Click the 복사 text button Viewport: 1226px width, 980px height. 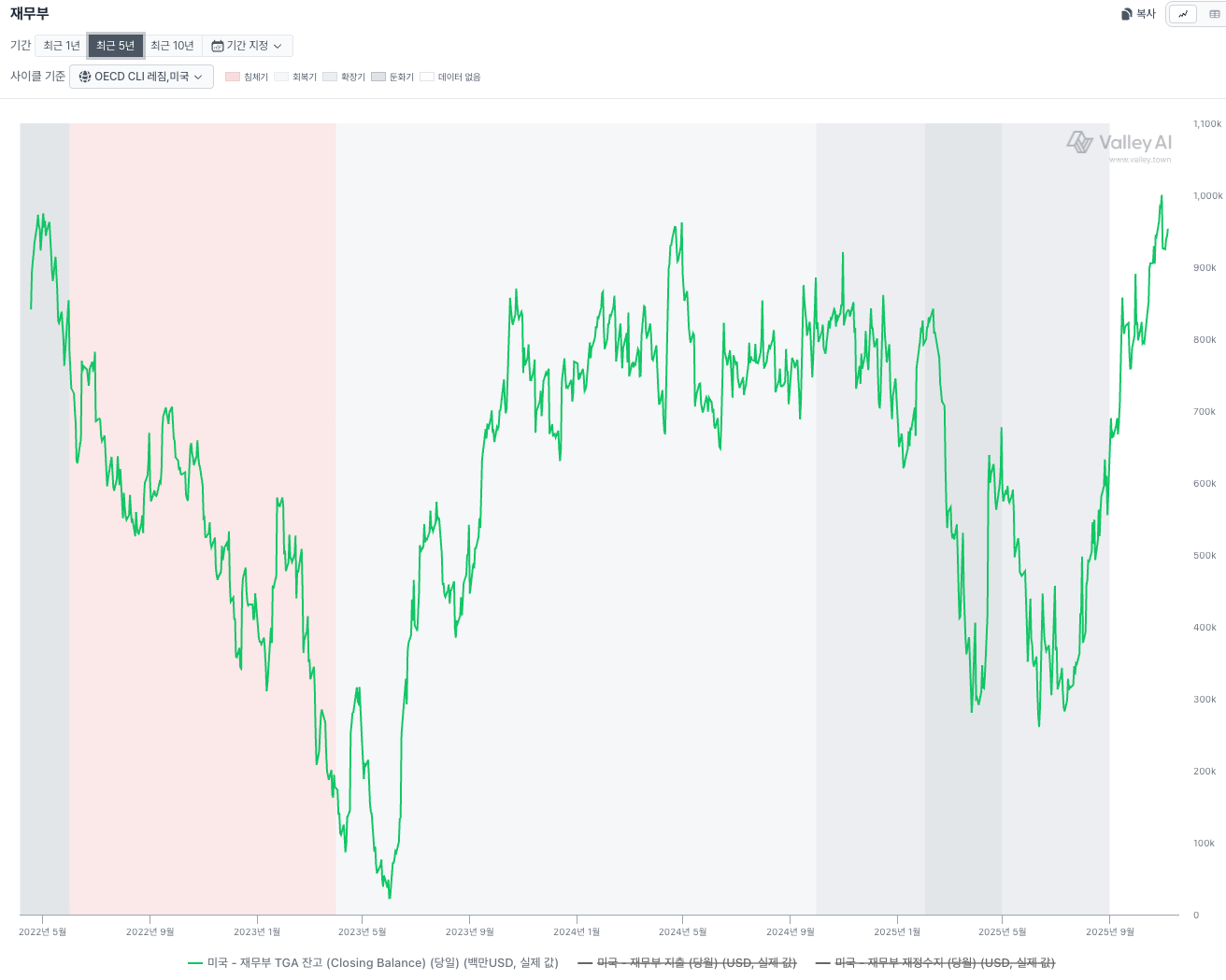point(1146,14)
